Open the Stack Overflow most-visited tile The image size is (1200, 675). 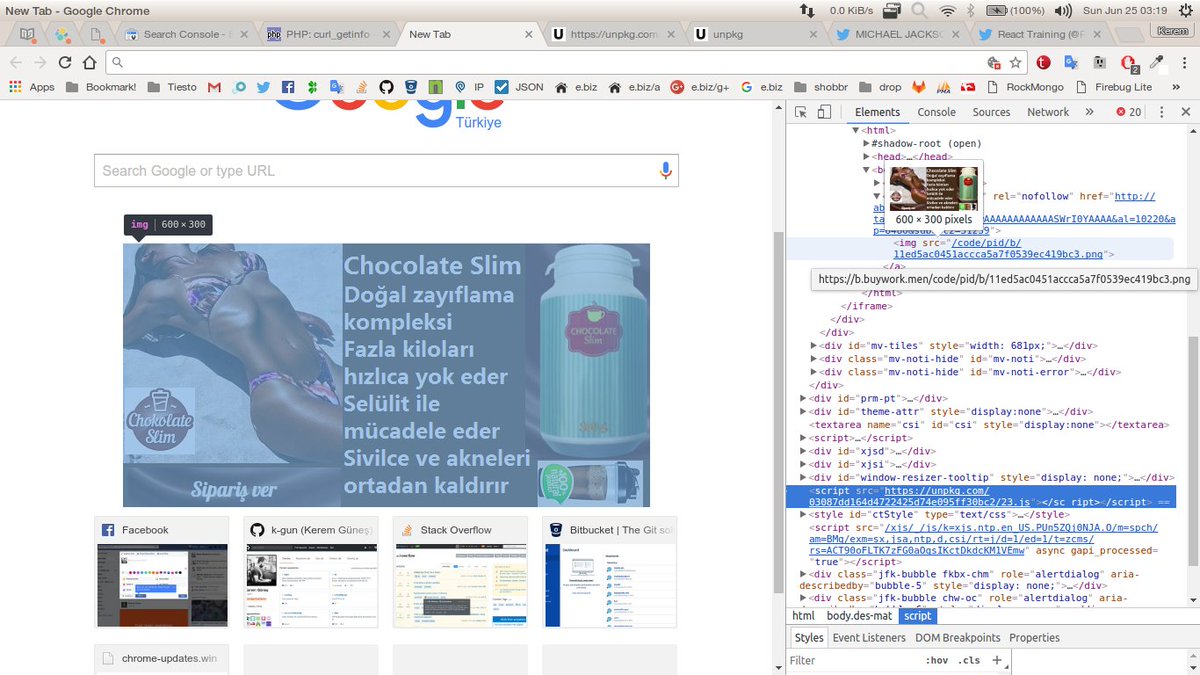(x=460, y=572)
